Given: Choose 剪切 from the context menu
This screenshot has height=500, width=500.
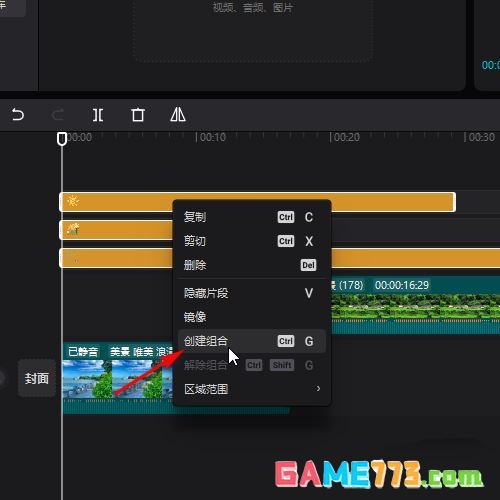Looking at the screenshot, I should pyautogui.click(x=252, y=241).
